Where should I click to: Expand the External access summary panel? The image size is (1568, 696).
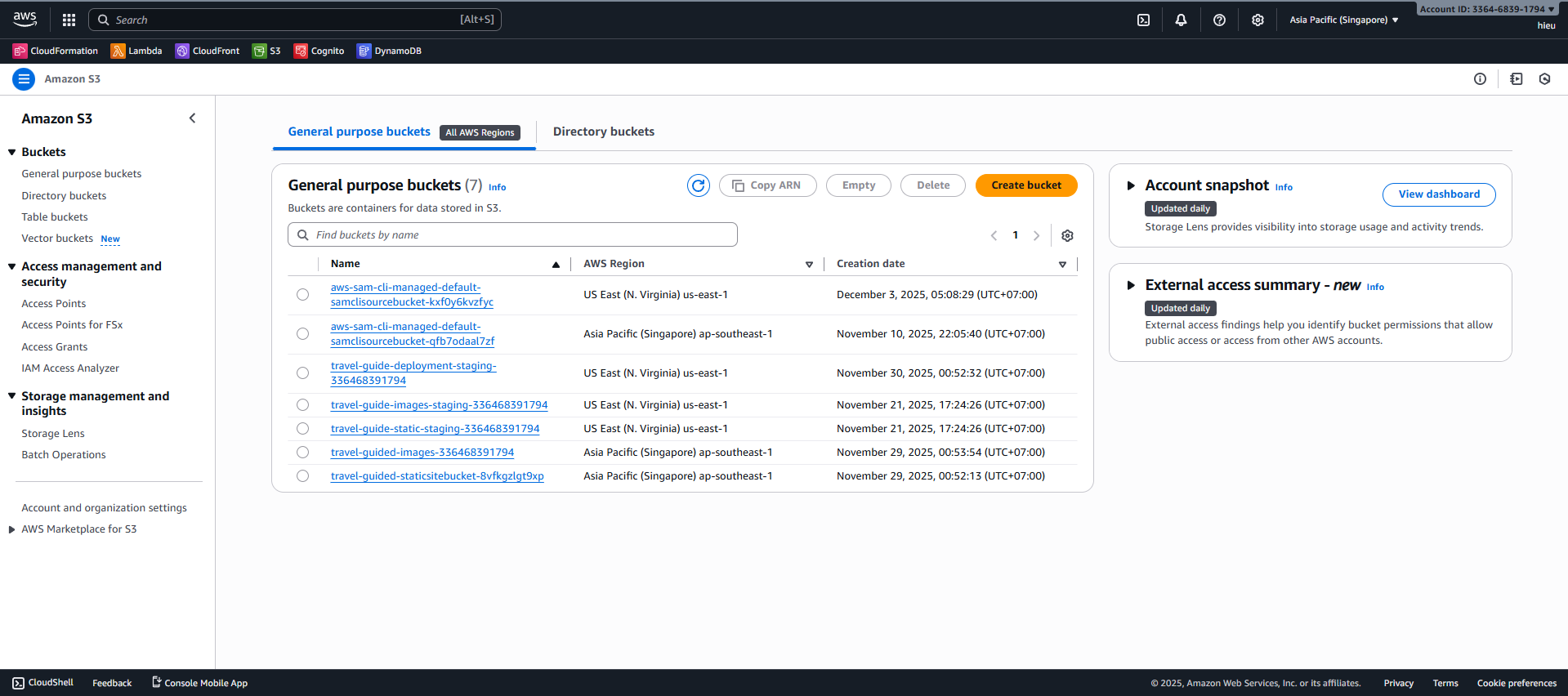(1131, 285)
